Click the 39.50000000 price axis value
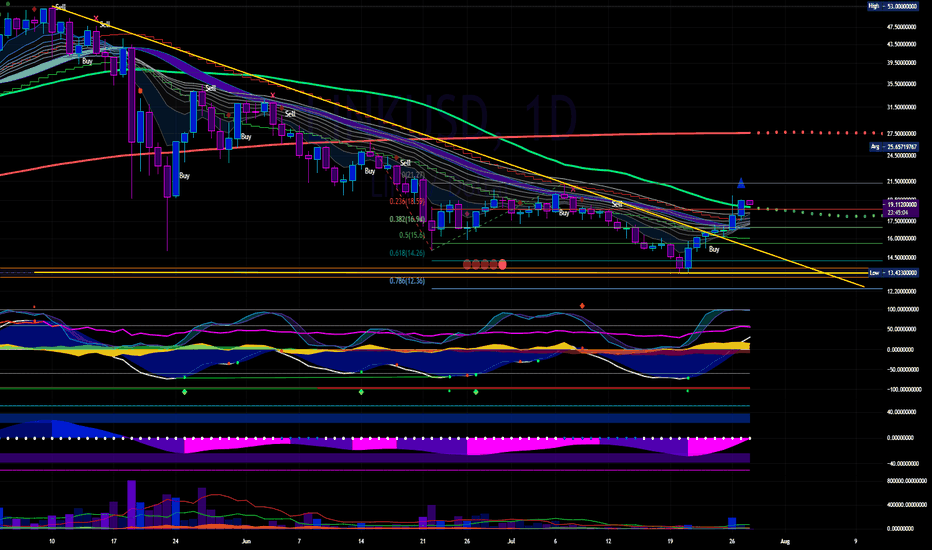The width and height of the screenshot is (932, 550). (901, 62)
